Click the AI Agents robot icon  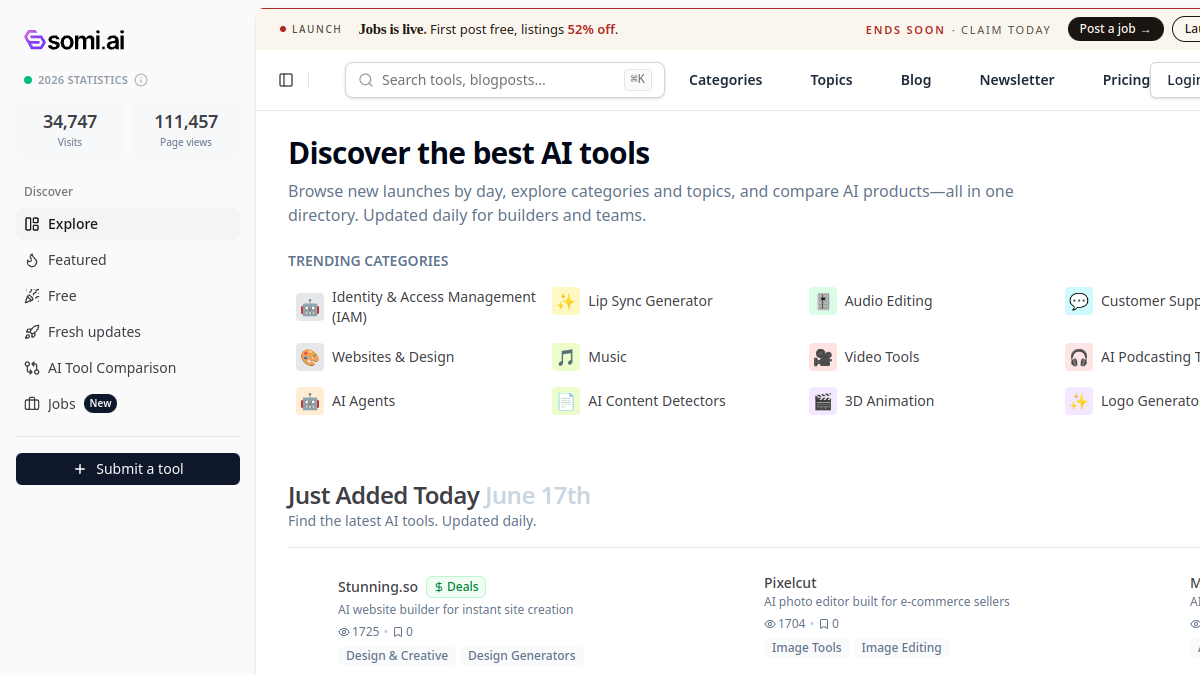(310, 401)
